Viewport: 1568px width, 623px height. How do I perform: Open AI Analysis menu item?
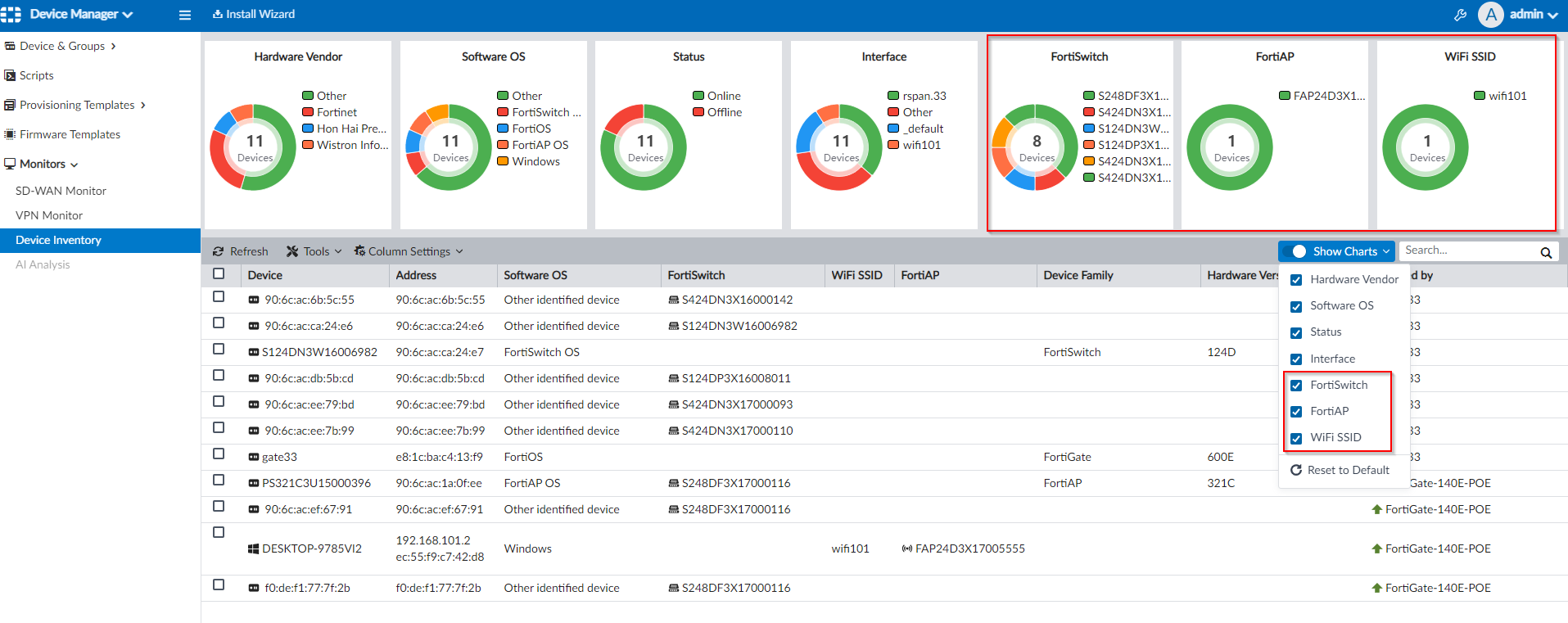43,264
